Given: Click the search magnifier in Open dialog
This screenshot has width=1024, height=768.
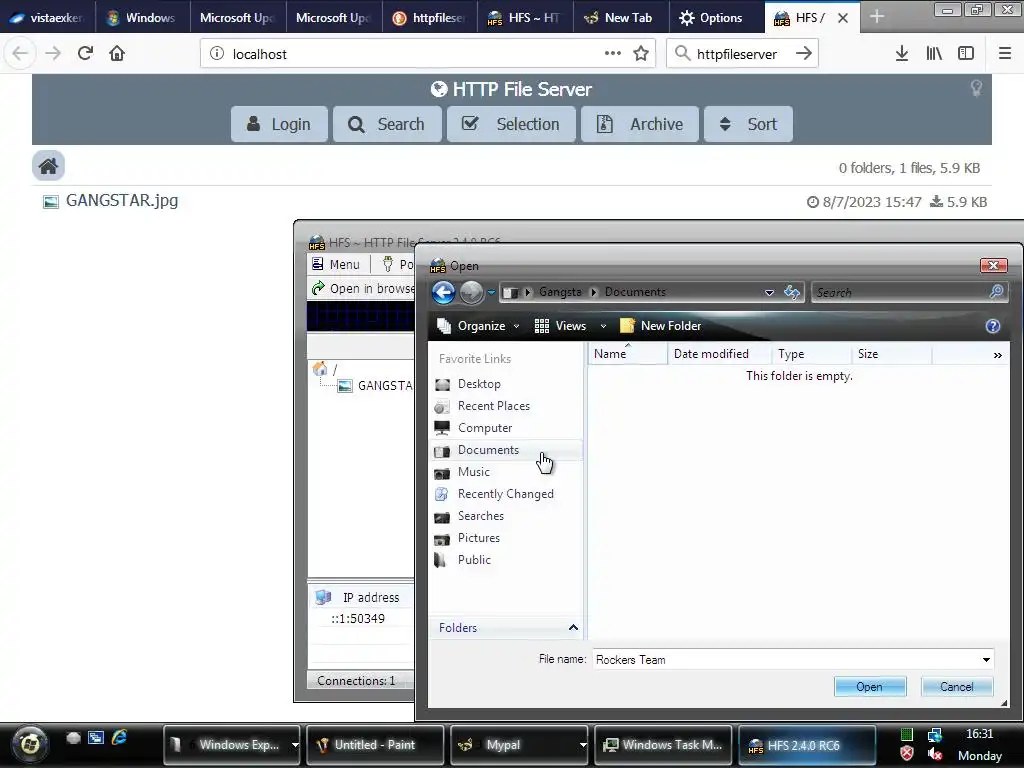Looking at the screenshot, I should 997,292.
